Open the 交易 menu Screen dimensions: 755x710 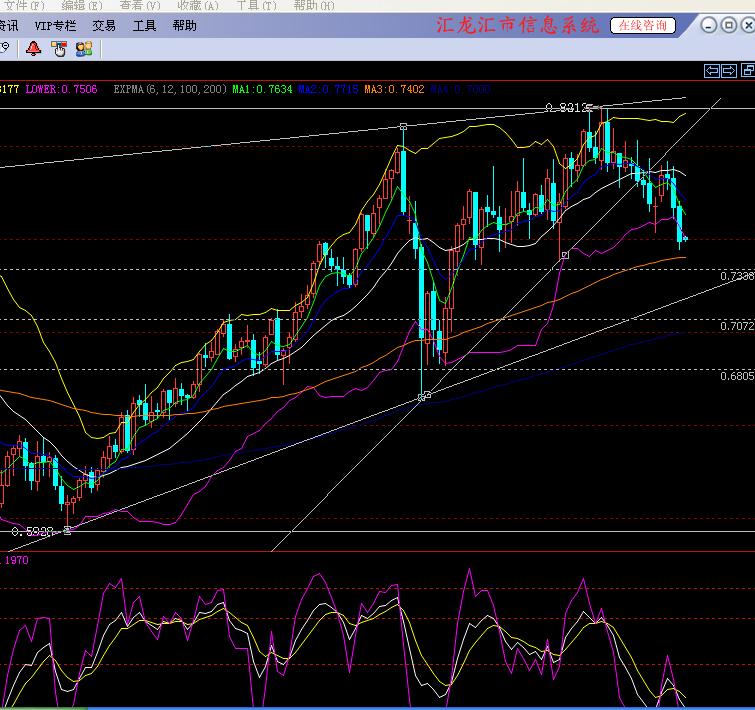[104, 26]
